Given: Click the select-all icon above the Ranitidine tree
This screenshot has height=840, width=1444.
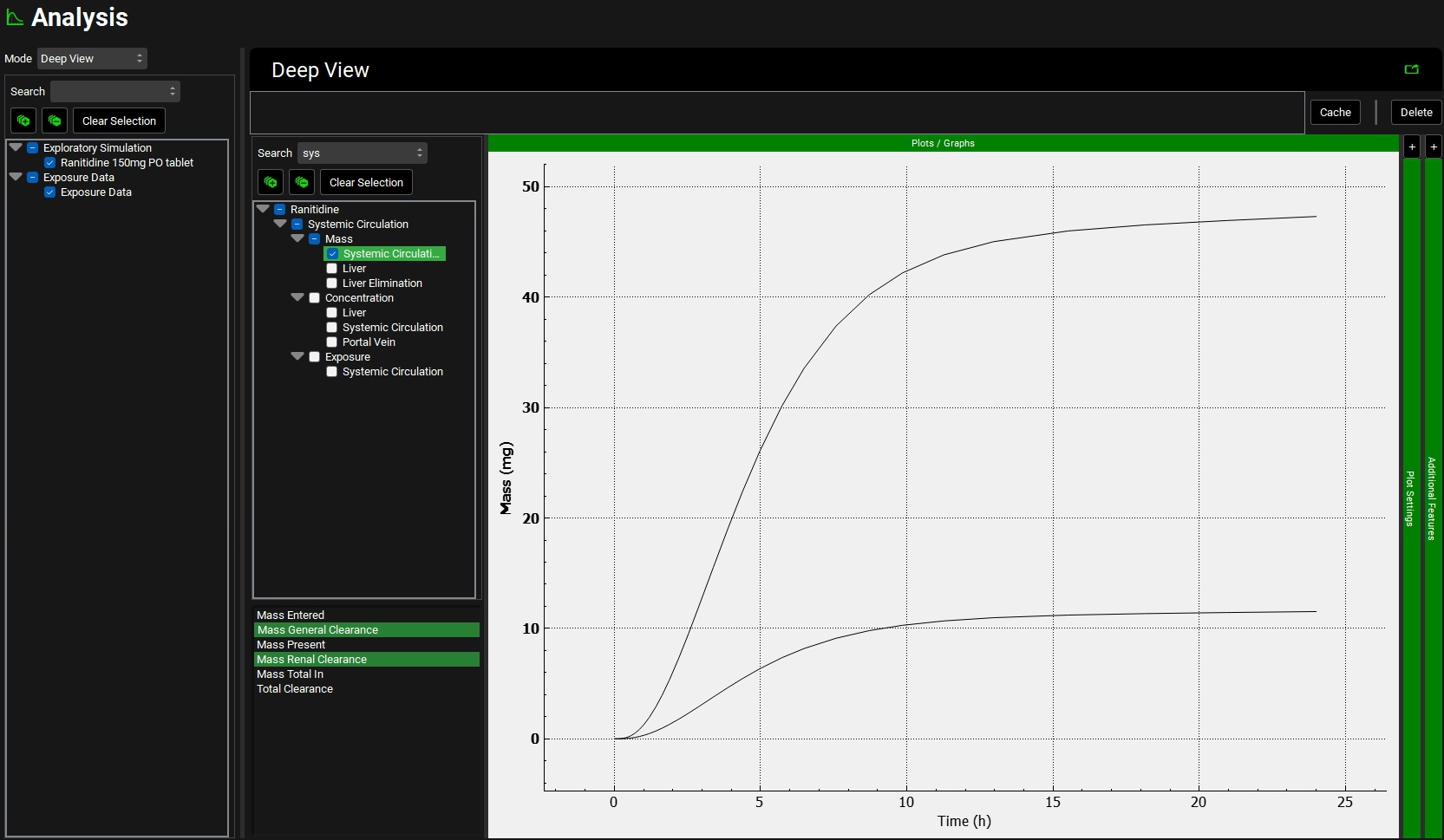Looking at the screenshot, I should tap(271, 182).
